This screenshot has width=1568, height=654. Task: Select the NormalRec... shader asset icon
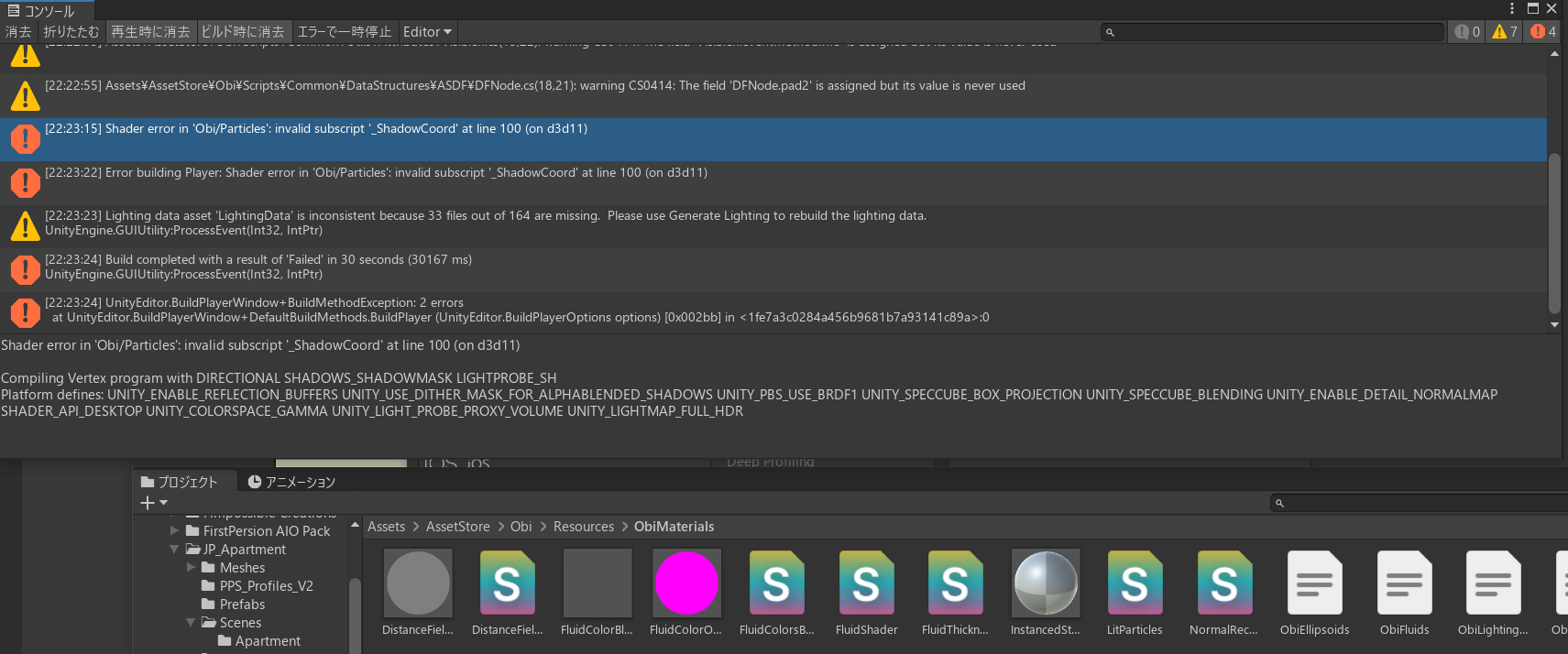(x=1224, y=583)
